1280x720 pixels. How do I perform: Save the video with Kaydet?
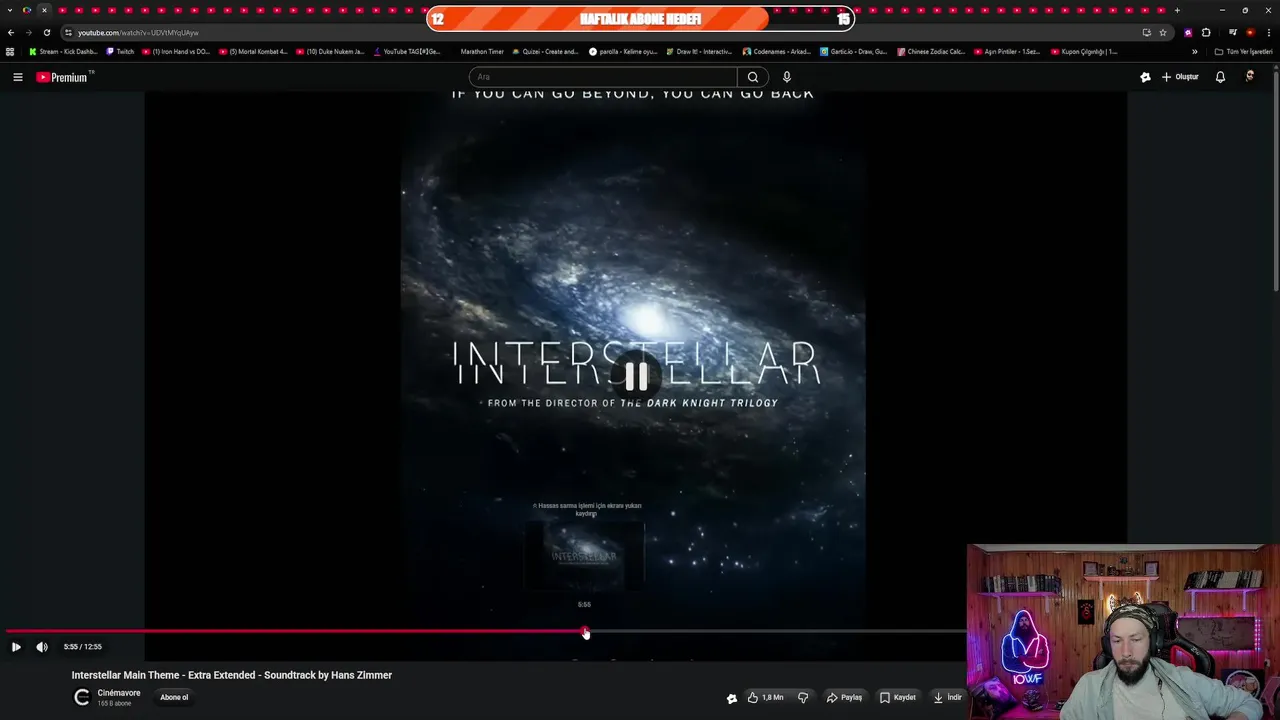point(898,697)
